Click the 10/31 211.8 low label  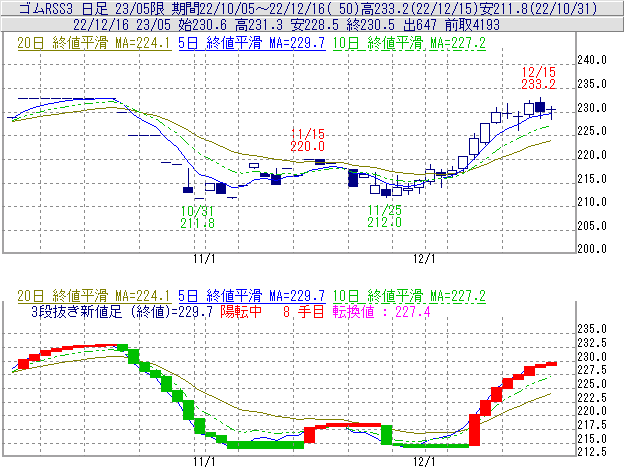coord(197,217)
